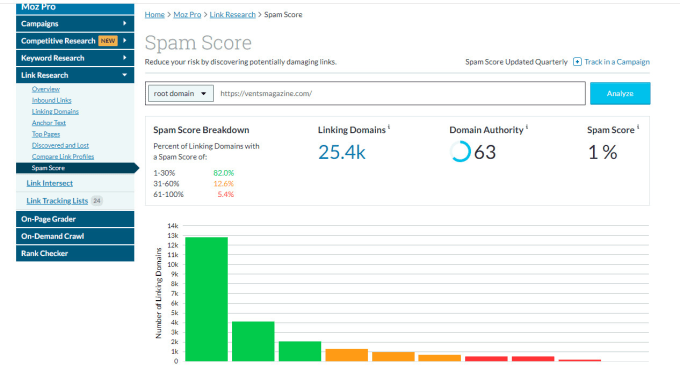This screenshot has height=365, width=680.
Task: Click the Moz Pro breadcrumb link
Action: [187, 14]
